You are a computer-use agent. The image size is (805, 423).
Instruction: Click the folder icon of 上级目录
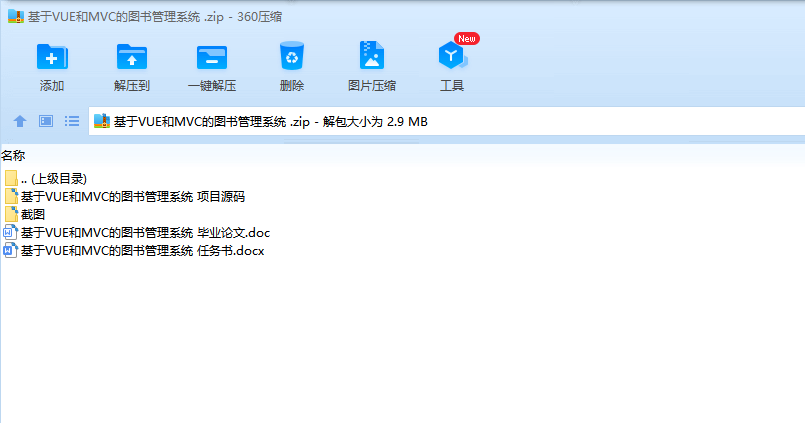click(11, 179)
